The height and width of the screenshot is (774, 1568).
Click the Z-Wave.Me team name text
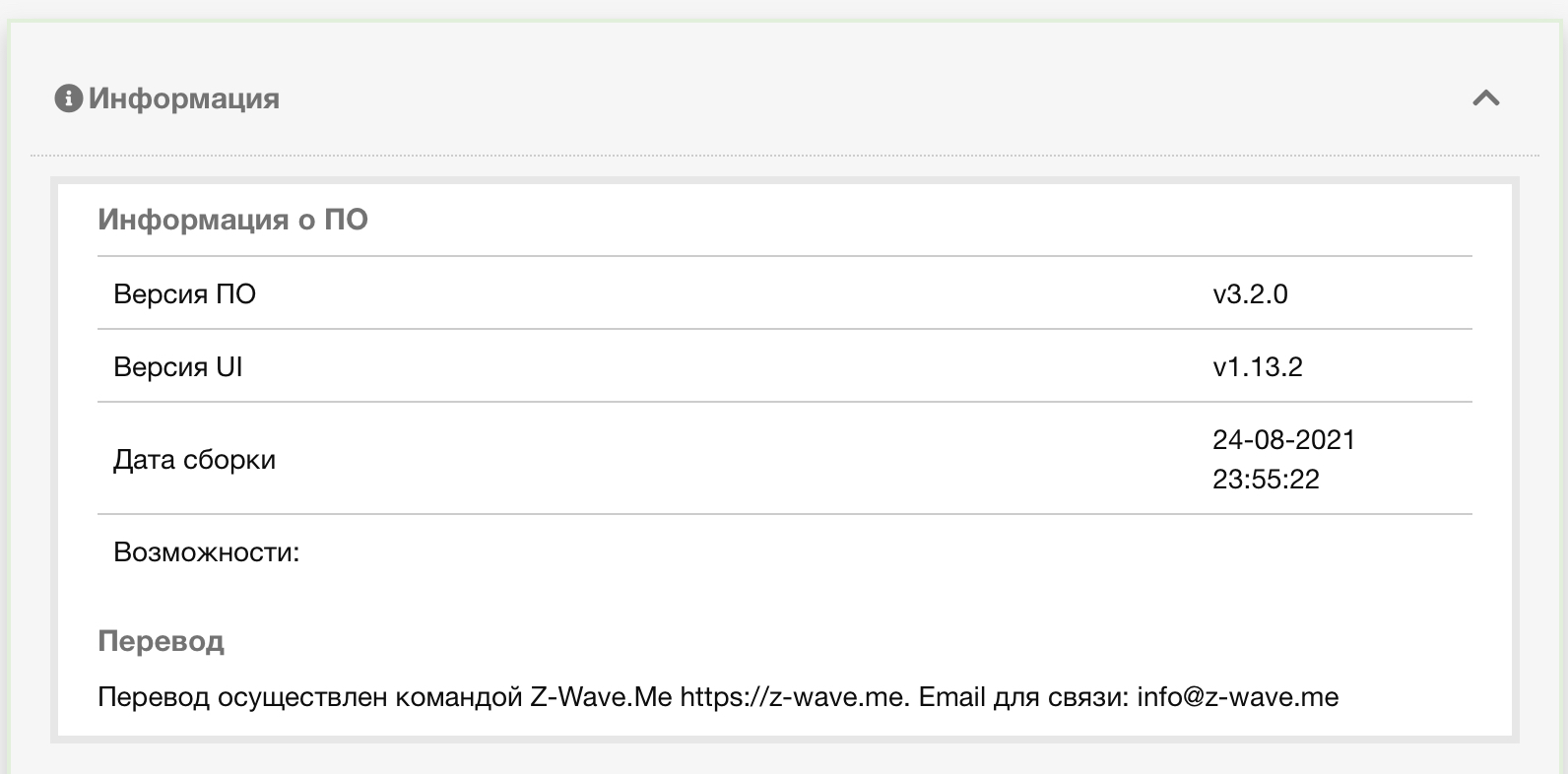(601, 697)
